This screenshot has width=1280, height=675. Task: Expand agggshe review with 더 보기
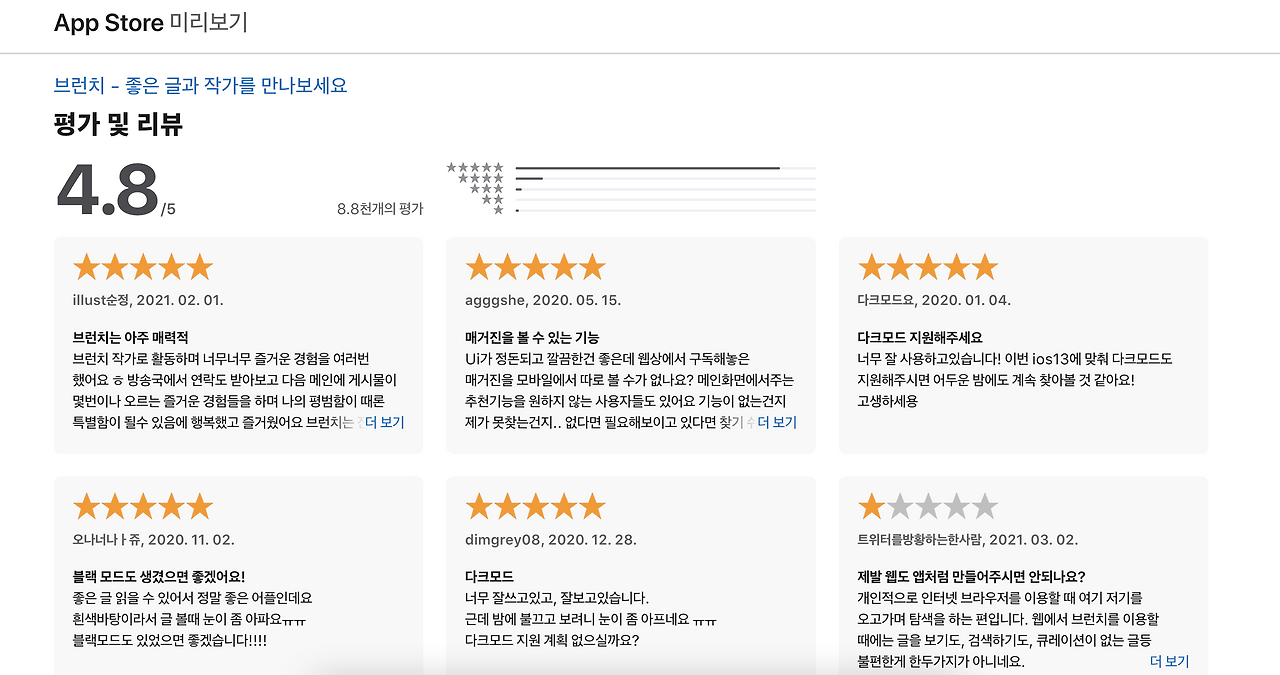(x=777, y=422)
